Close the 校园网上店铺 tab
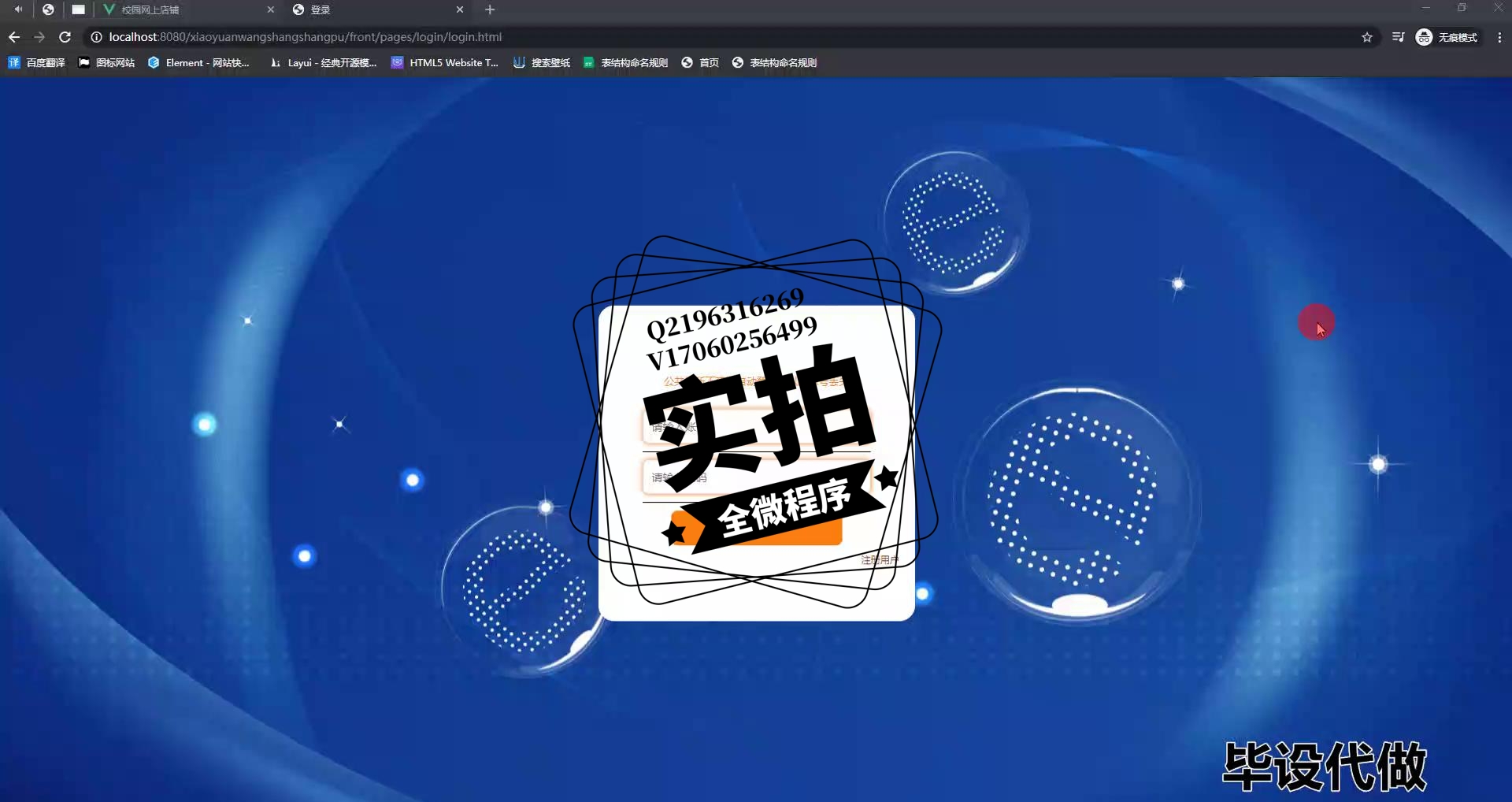This screenshot has height=802, width=1512. point(271,9)
